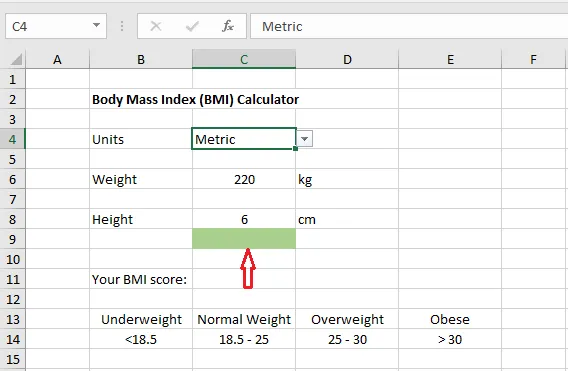Select row 3 header
The height and width of the screenshot is (371, 568).
coord(13,119)
